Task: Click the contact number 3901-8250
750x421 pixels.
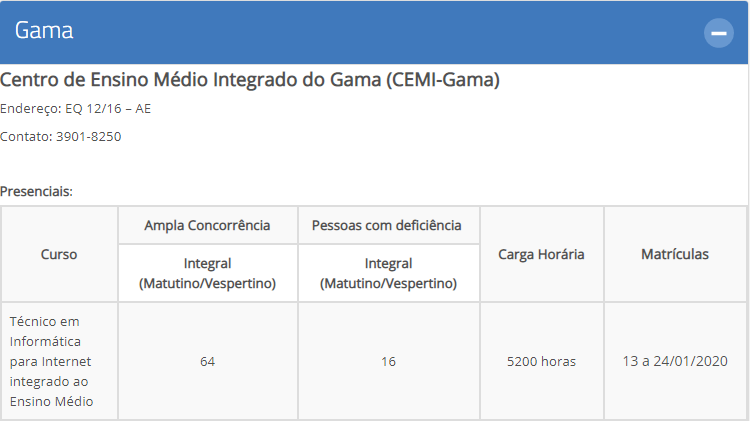Action: (88, 136)
